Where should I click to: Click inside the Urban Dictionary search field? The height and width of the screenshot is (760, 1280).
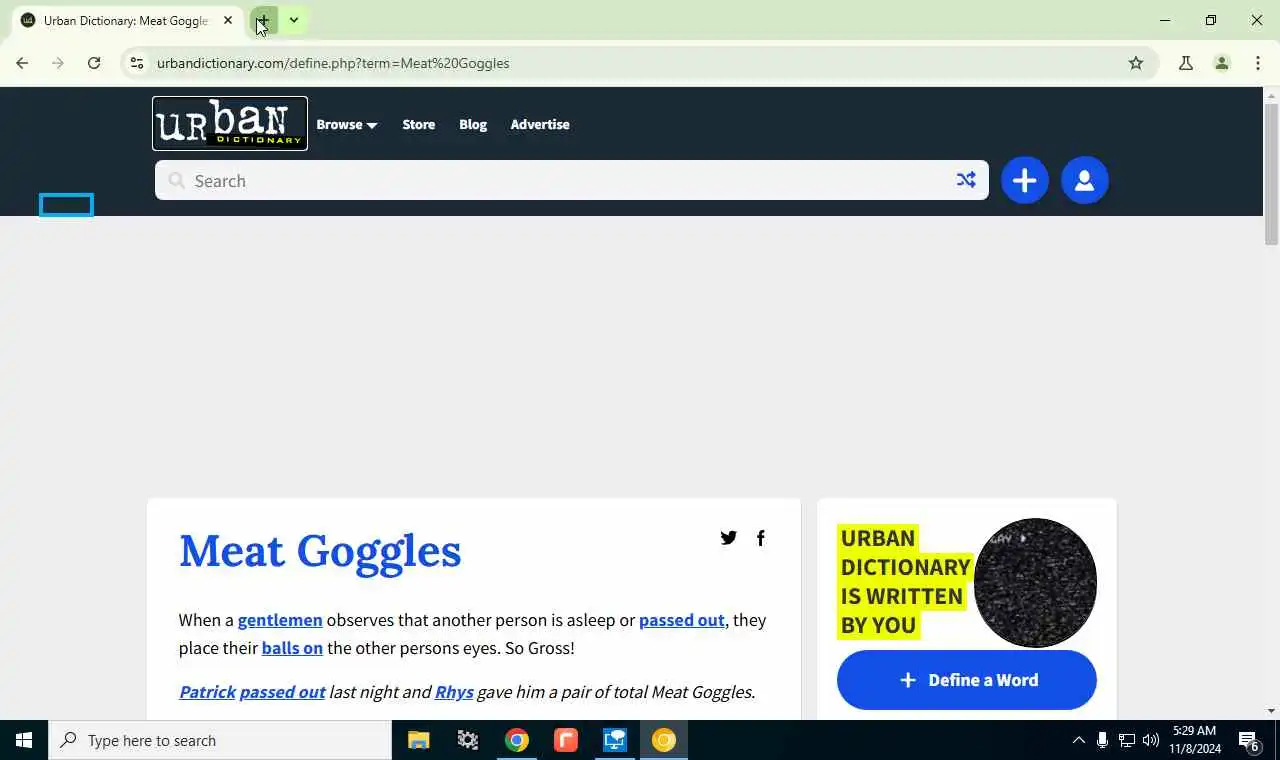(570, 181)
